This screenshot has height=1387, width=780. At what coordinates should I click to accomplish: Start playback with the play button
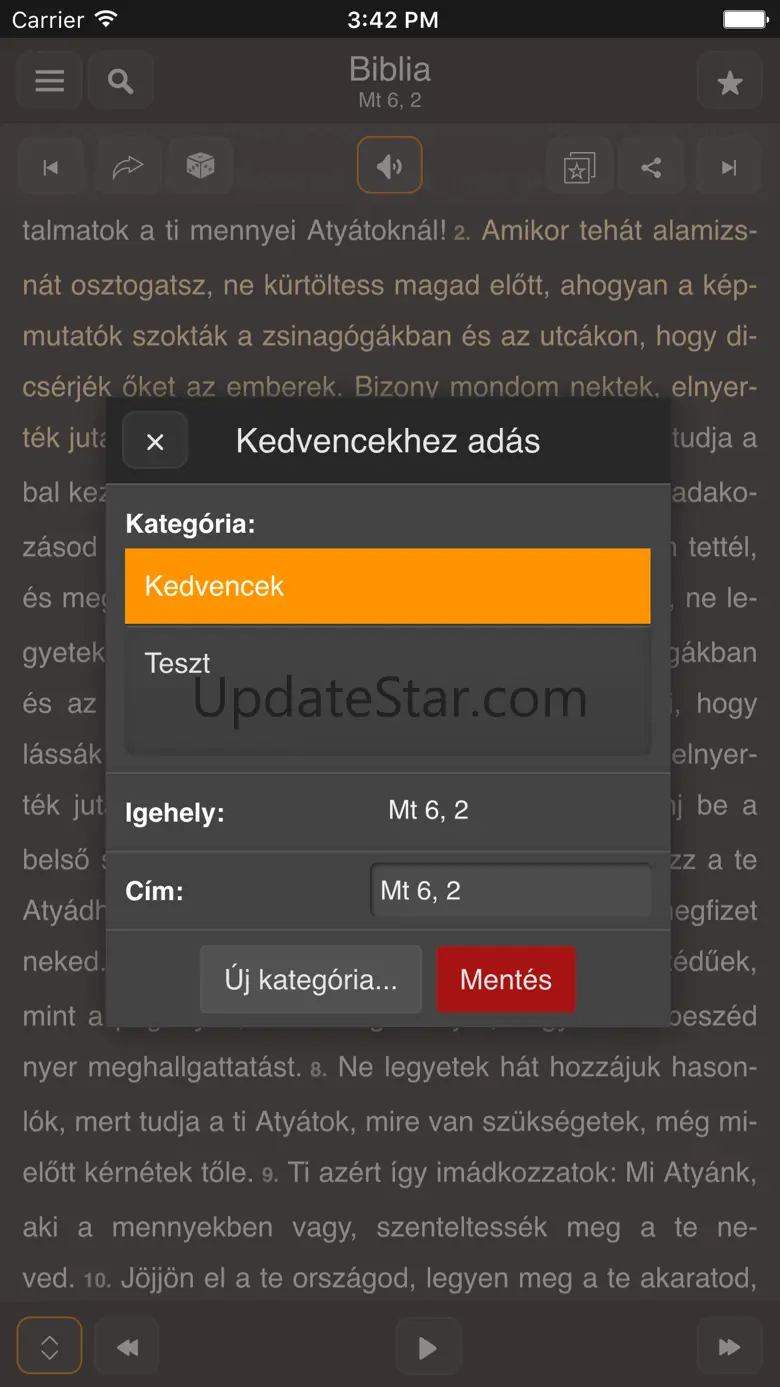pos(428,1347)
